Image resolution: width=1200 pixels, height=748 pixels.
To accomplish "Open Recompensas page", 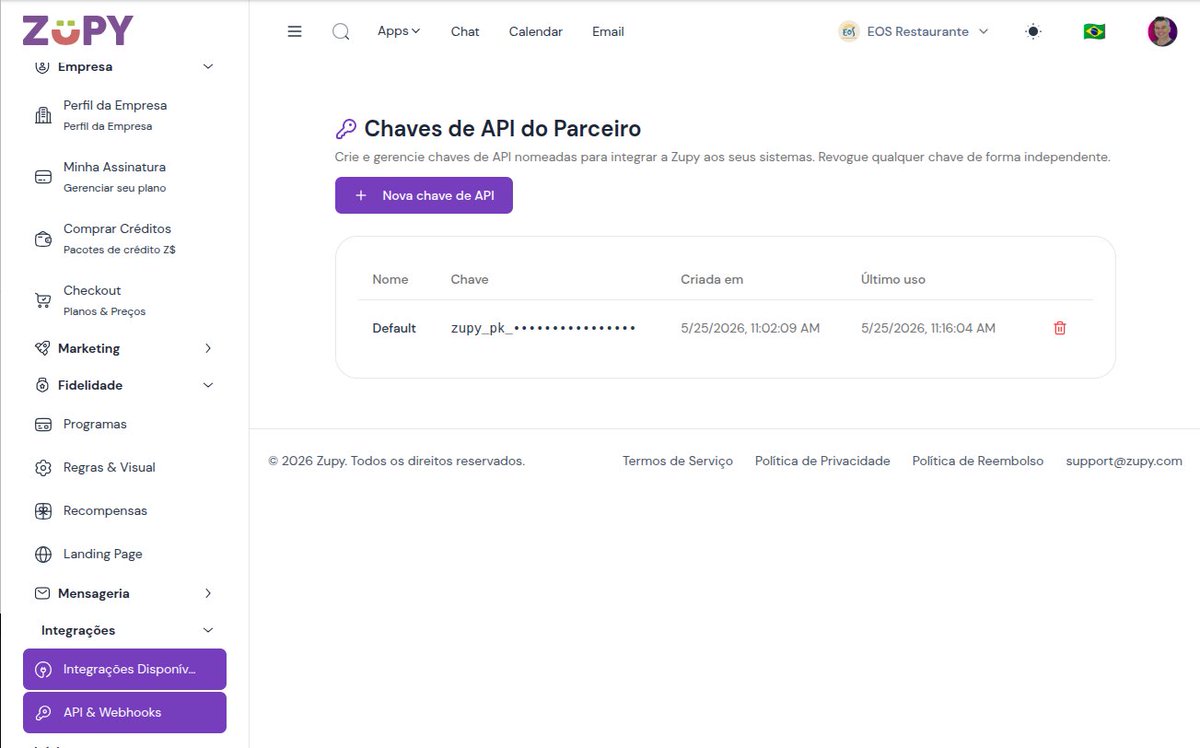I will pos(125,511).
